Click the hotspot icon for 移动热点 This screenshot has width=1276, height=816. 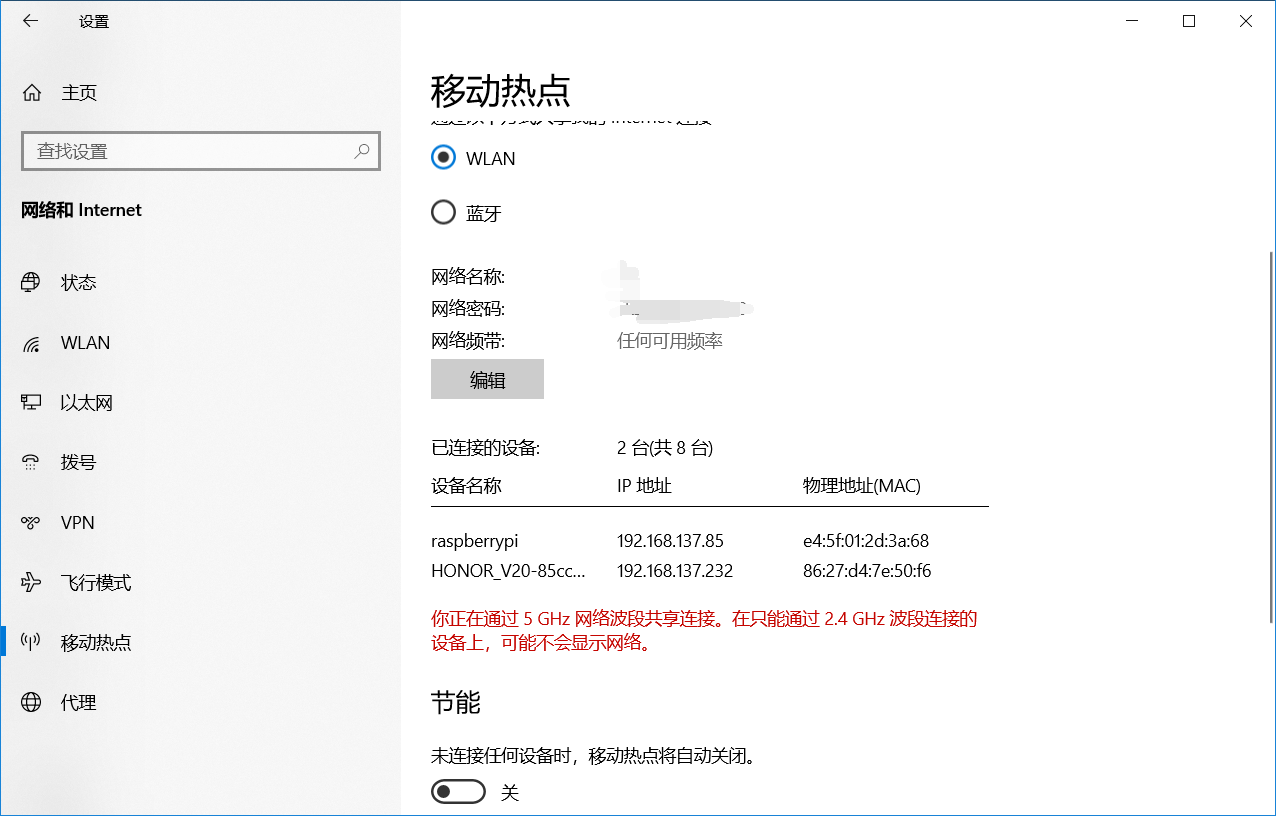(x=31, y=642)
